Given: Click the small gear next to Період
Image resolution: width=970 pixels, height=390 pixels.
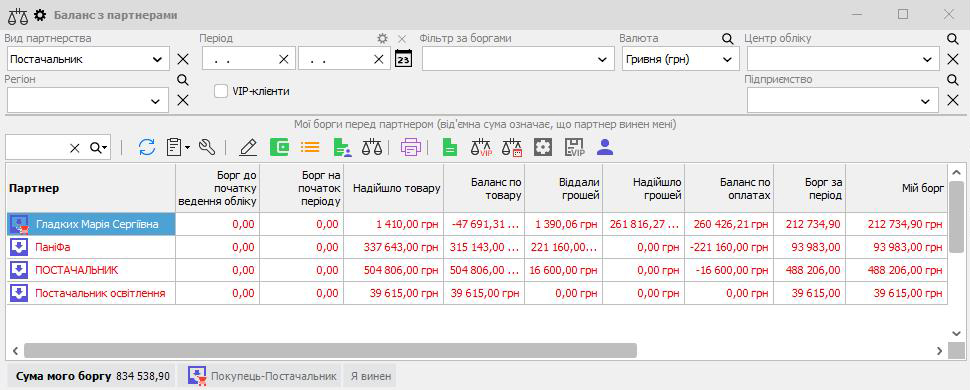Looking at the screenshot, I should (x=383, y=38).
